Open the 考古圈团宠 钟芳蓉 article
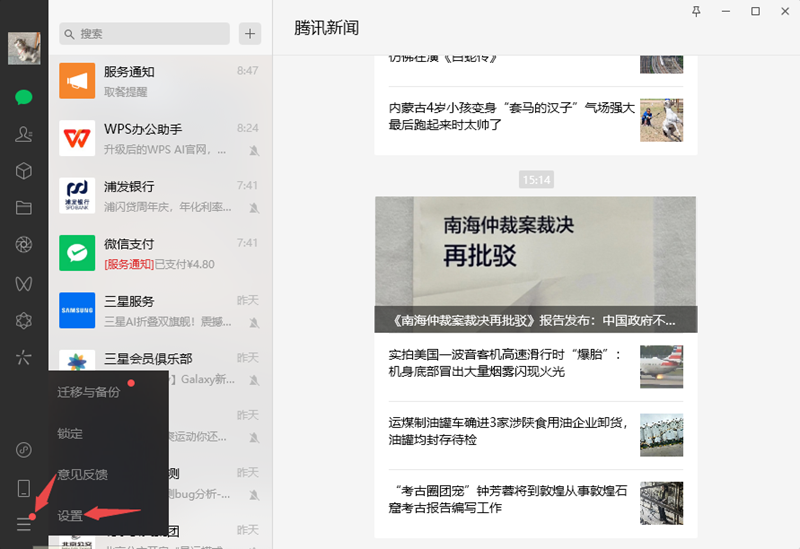 [x=536, y=503]
